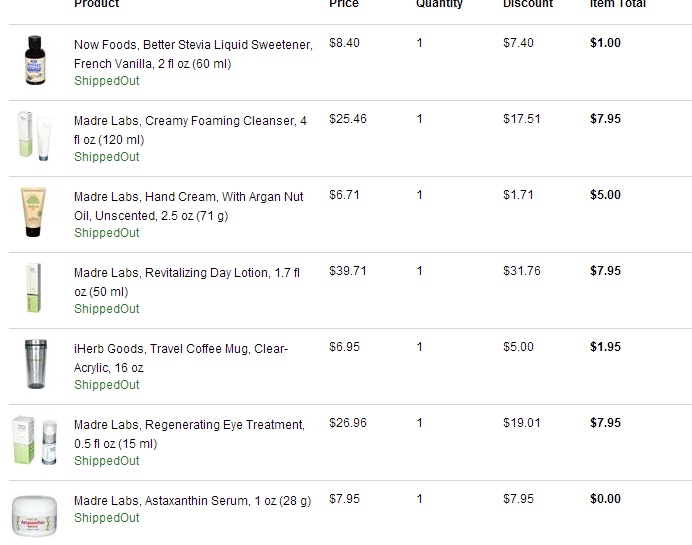Open the Revitalizing Day Lotion product link
Image resolution: width=692 pixels, height=545 pixels.
click(186, 282)
